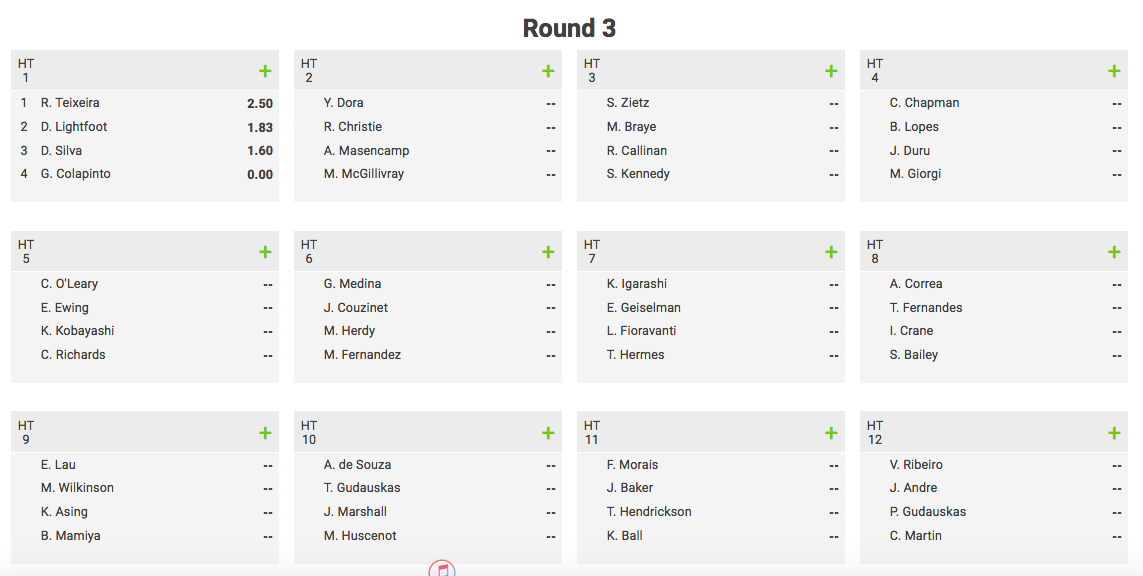Expand the HT 4 heat card
Viewport: 1143px width, 576px height.
coord(1114,71)
